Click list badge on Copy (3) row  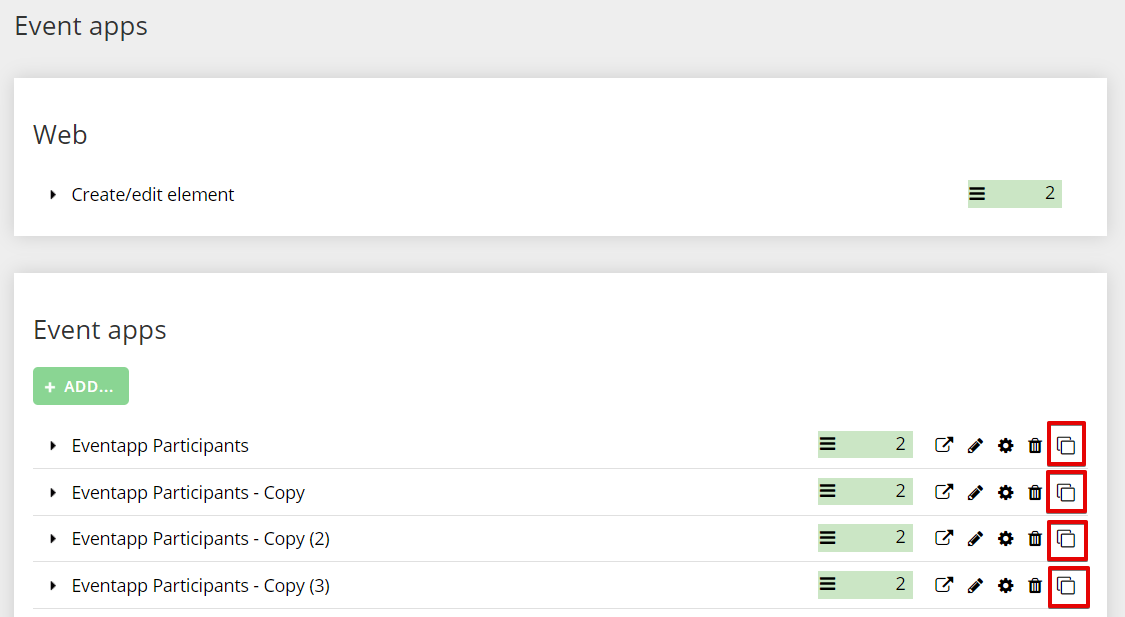click(865, 585)
